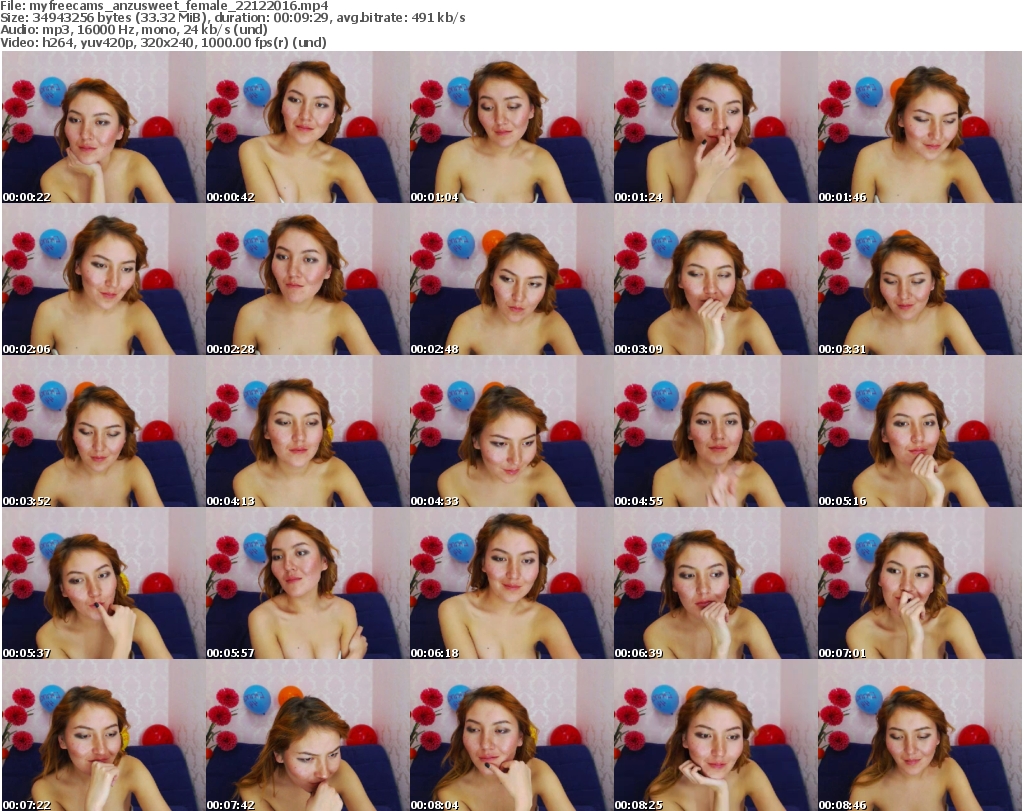Pick the frame at 00:01:46
Screen dimensions: 1024x811
pos(919,128)
